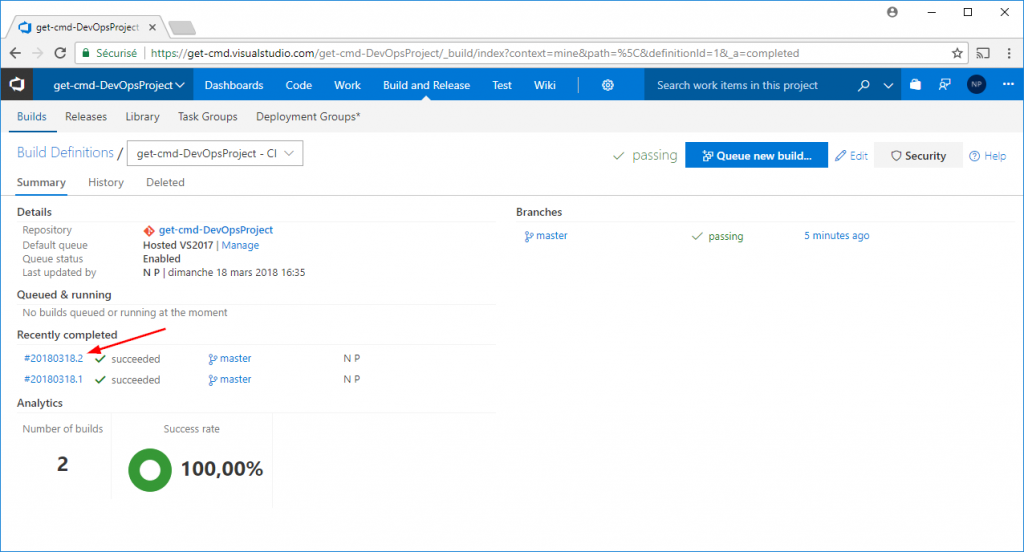Select the Builds sub-tab
Screen dimensions: 1024x552
pos(31,116)
